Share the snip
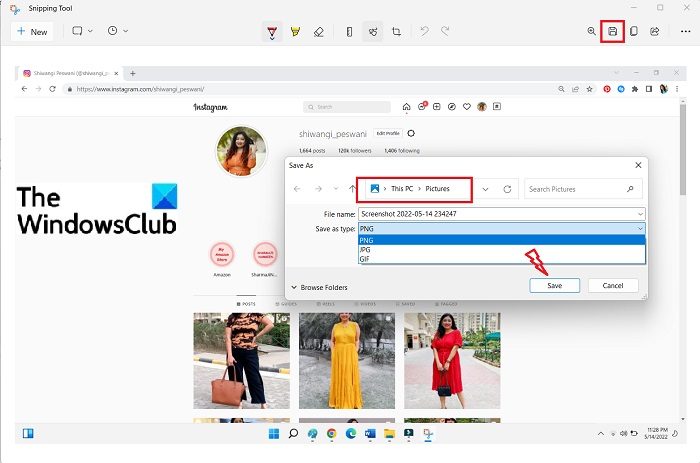700x463 pixels. tap(654, 31)
